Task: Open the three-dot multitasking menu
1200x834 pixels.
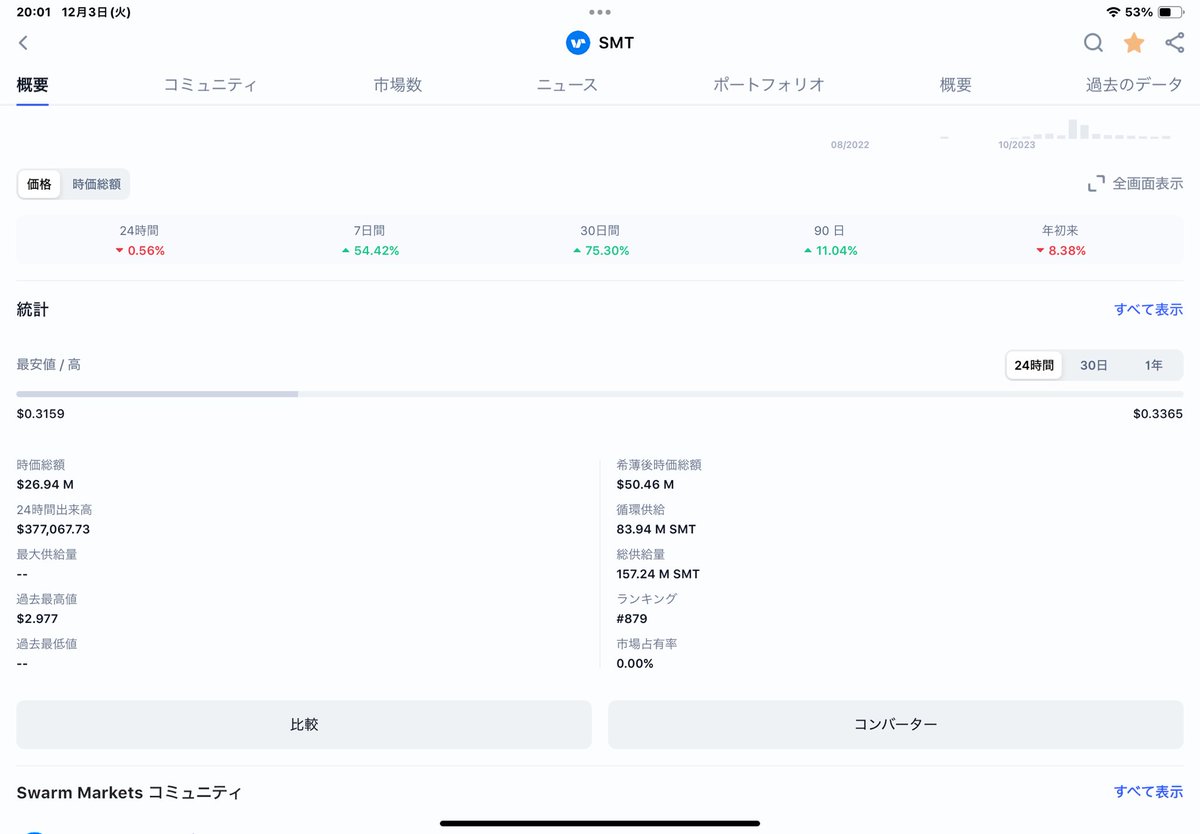Action: pos(600,12)
